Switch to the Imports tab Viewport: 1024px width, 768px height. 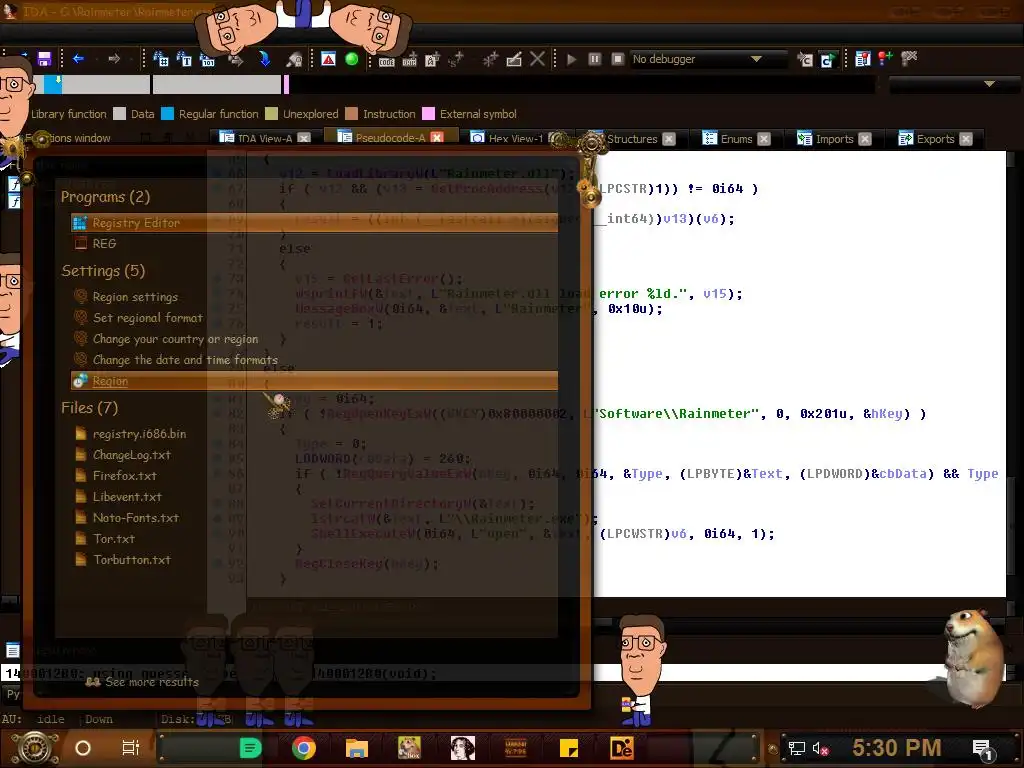834,138
